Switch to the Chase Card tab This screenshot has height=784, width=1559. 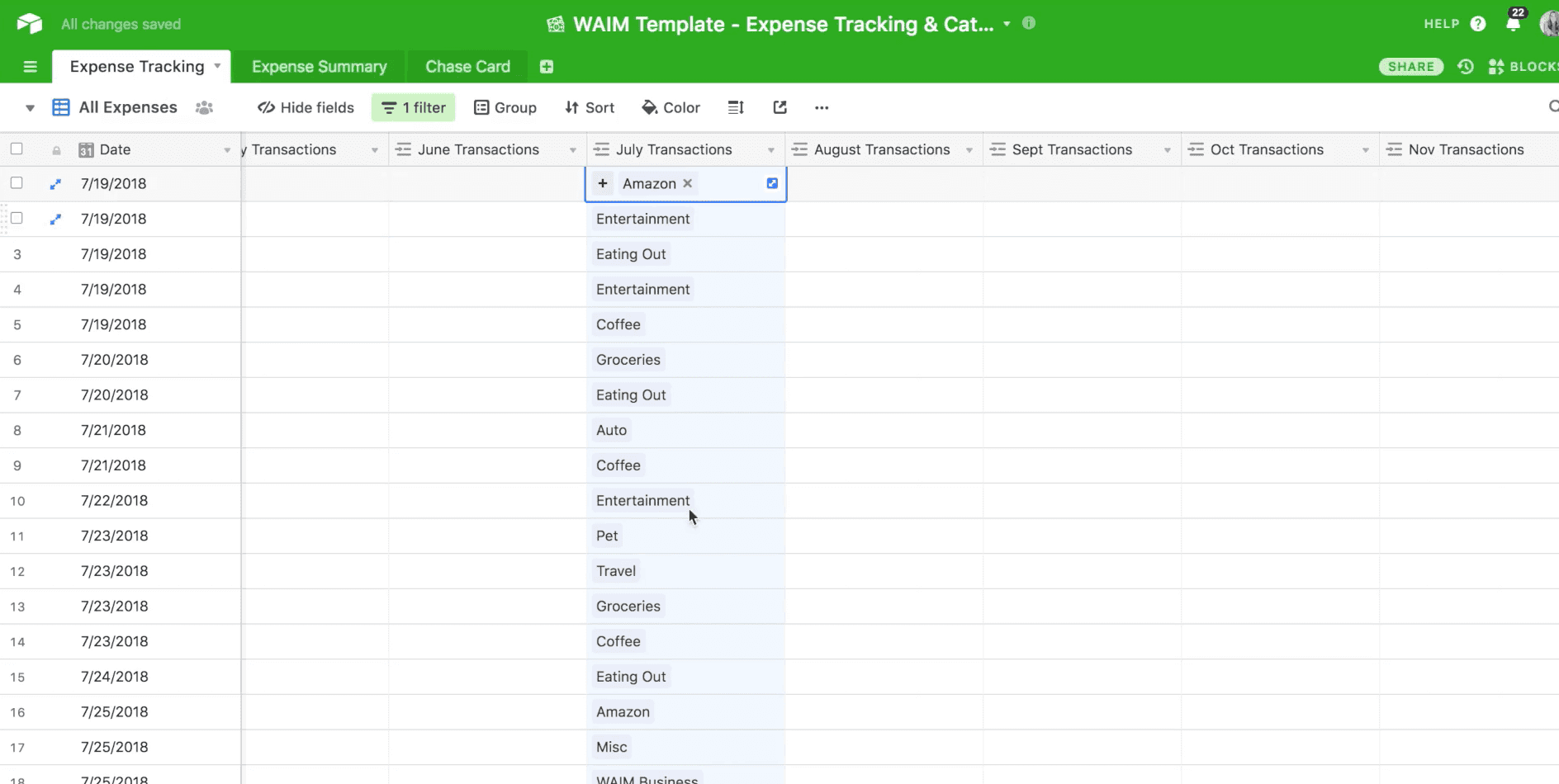coord(467,67)
